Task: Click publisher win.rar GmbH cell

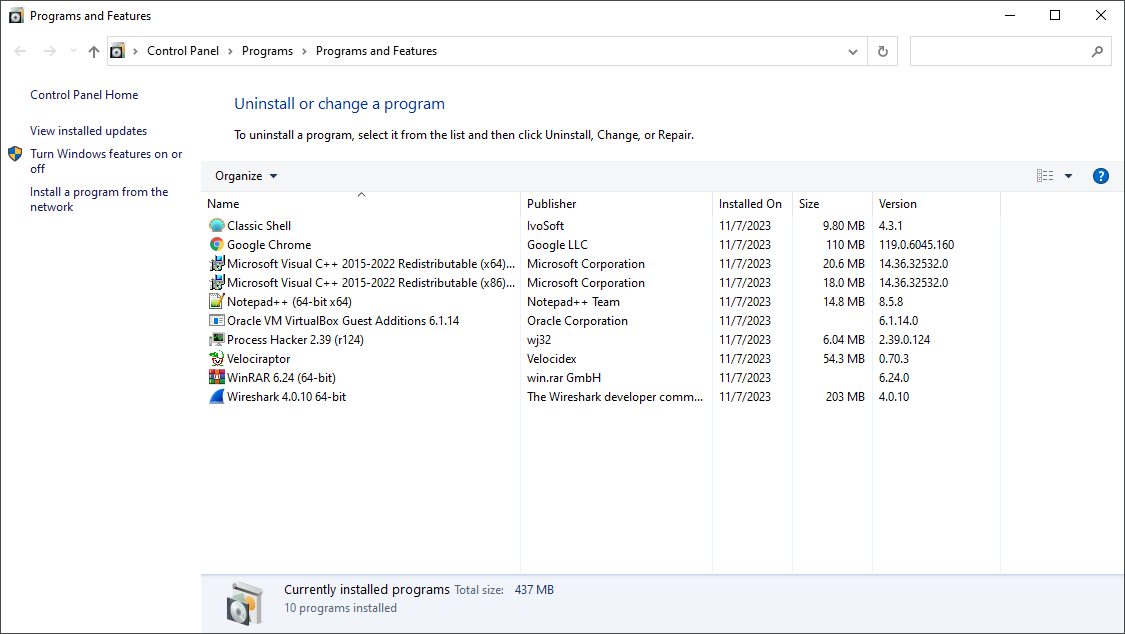Action: [564, 377]
